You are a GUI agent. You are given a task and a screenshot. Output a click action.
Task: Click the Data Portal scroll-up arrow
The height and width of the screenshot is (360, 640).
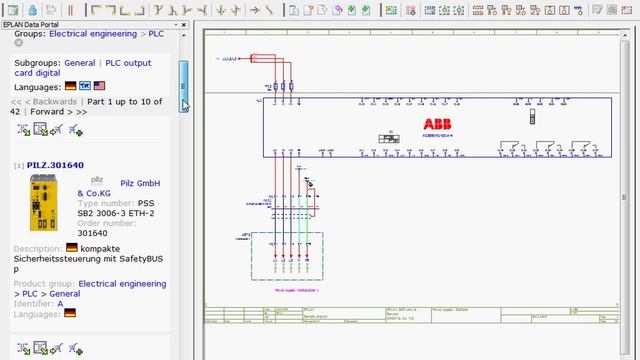[184, 36]
